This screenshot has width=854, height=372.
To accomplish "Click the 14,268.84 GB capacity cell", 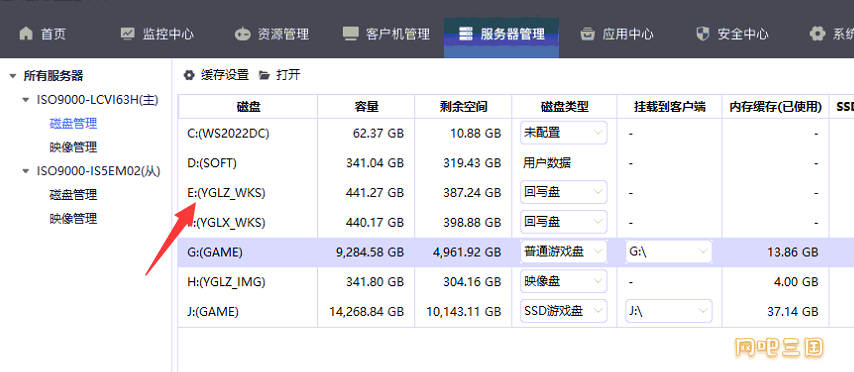I will pyautogui.click(x=367, y=312).
